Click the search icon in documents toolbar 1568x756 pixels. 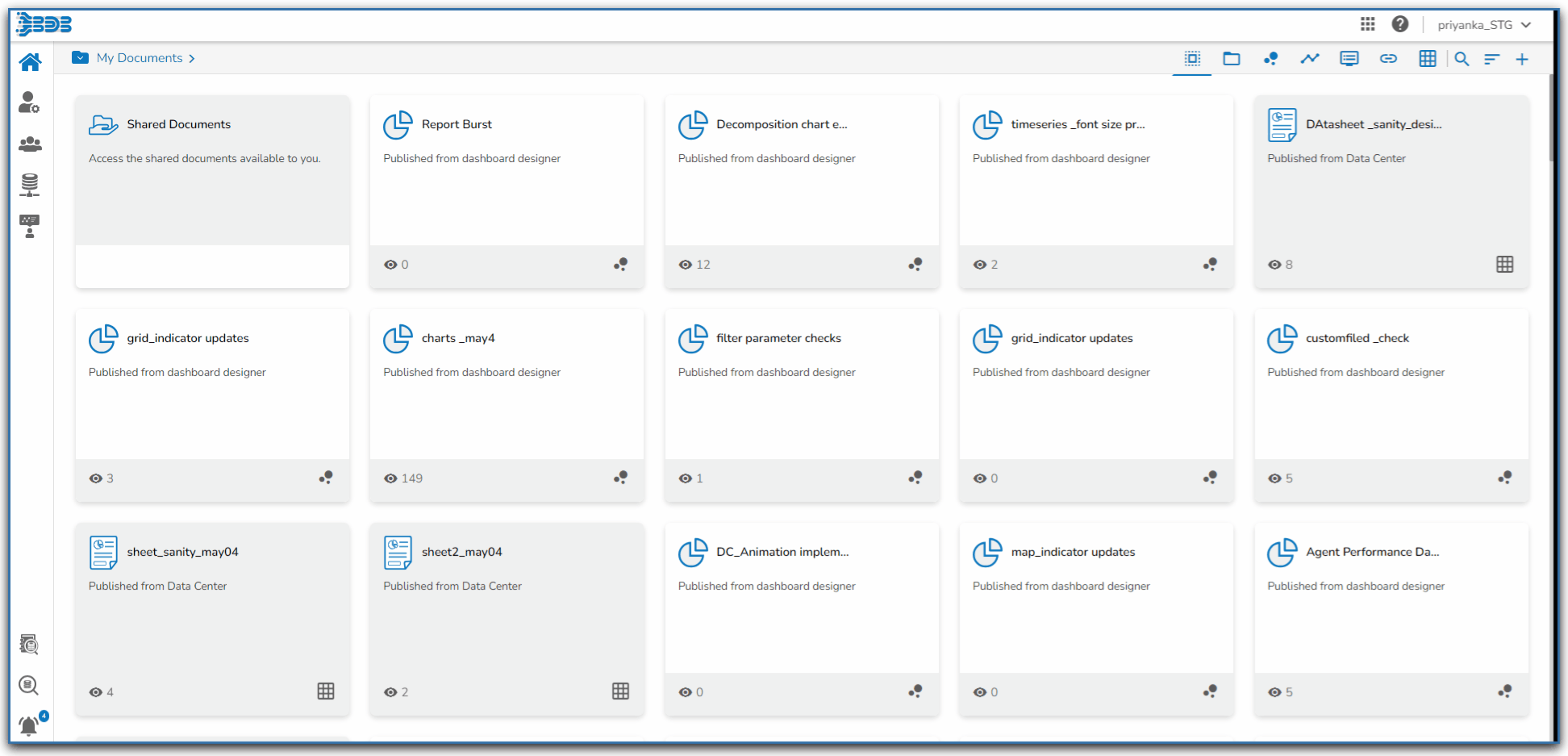click(1462, 59)
